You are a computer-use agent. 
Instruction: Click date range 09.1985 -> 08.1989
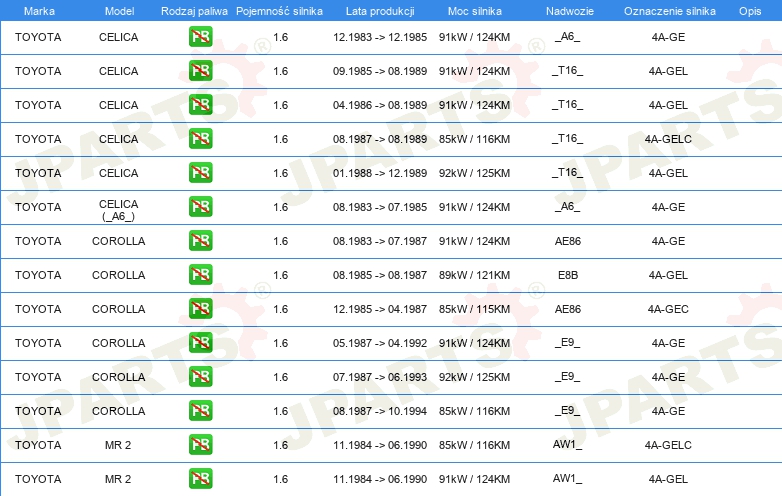pyautogui.click(x=380, y=71)
